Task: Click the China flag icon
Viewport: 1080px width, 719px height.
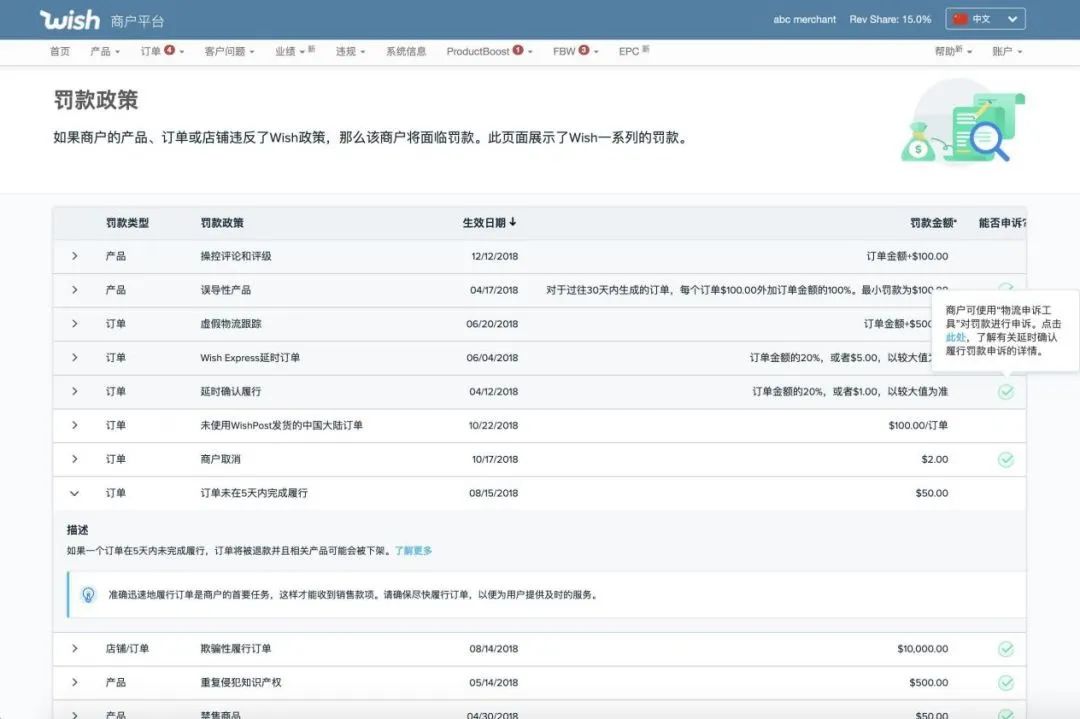Action: click(960, 19)
